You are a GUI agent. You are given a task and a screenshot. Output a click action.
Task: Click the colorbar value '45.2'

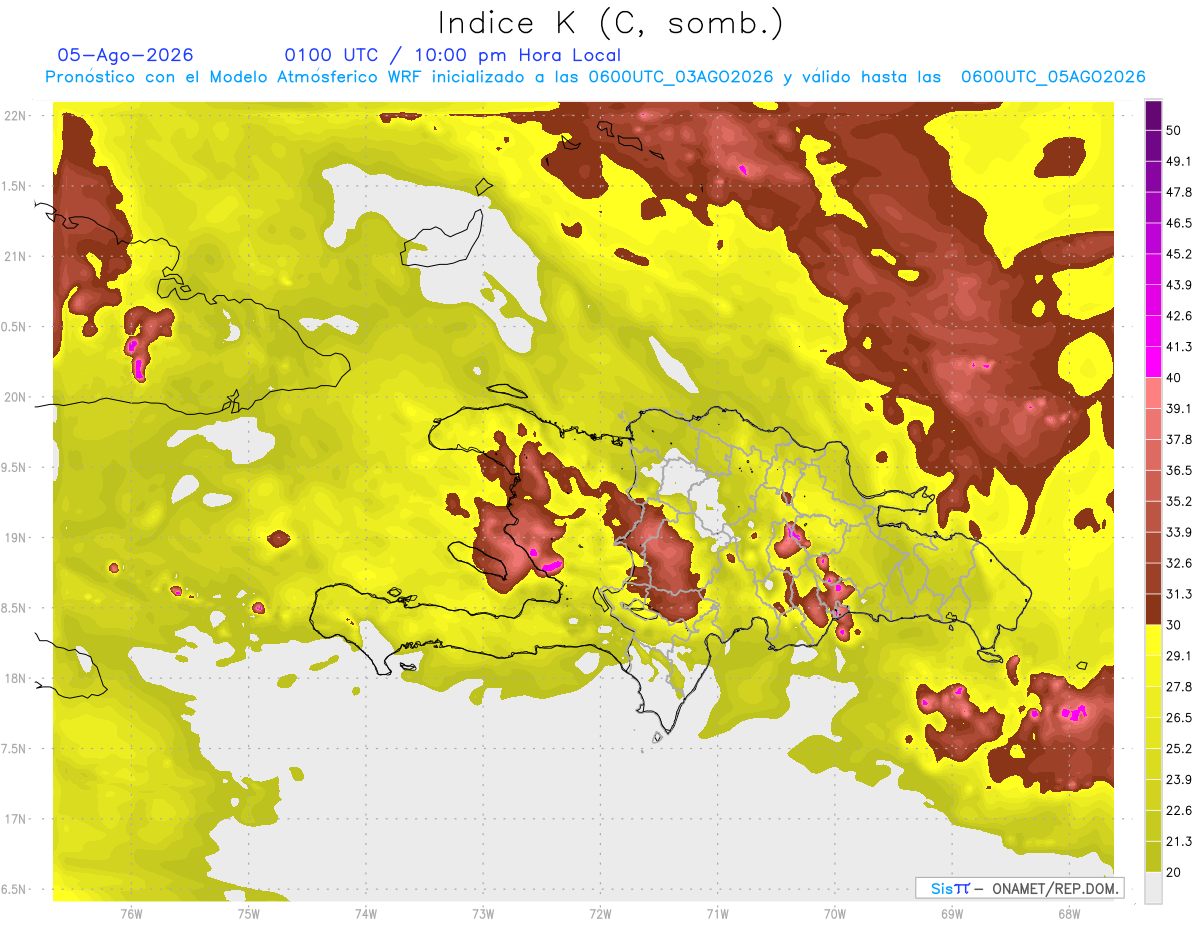(x=1178, y=254)
